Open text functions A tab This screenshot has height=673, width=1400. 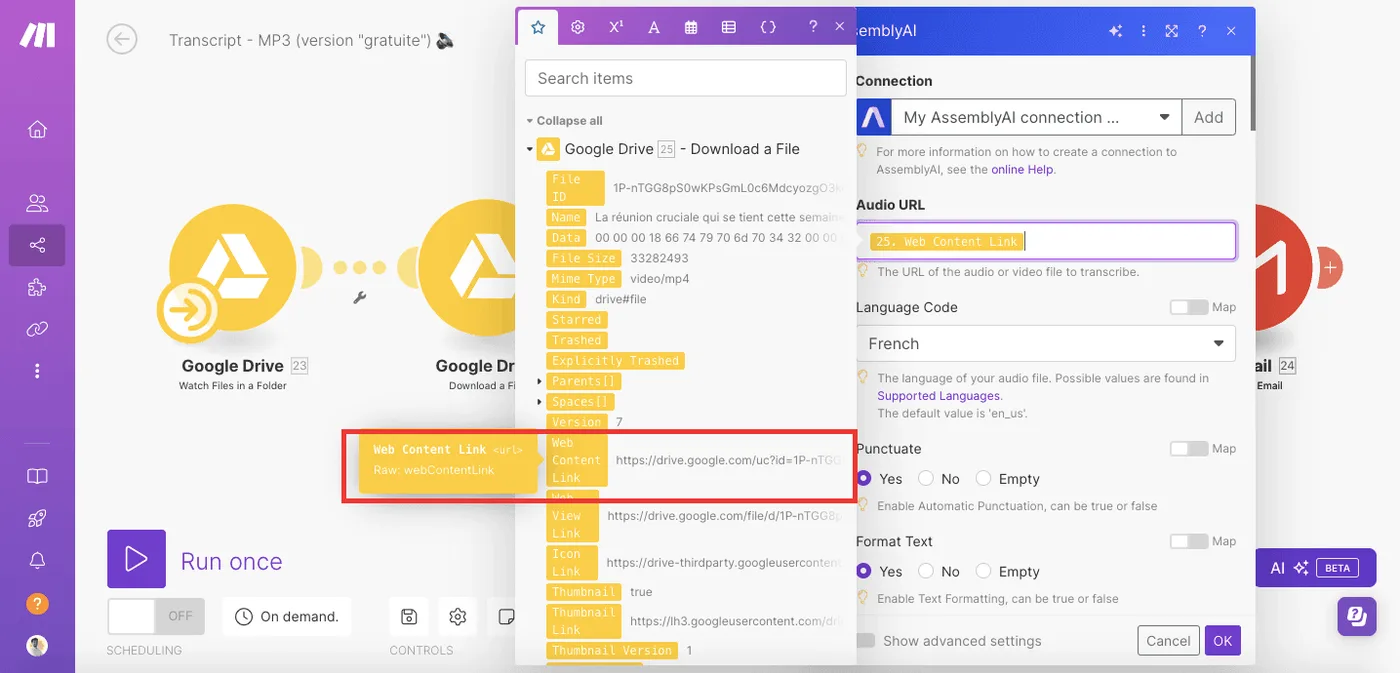[653, 27]
